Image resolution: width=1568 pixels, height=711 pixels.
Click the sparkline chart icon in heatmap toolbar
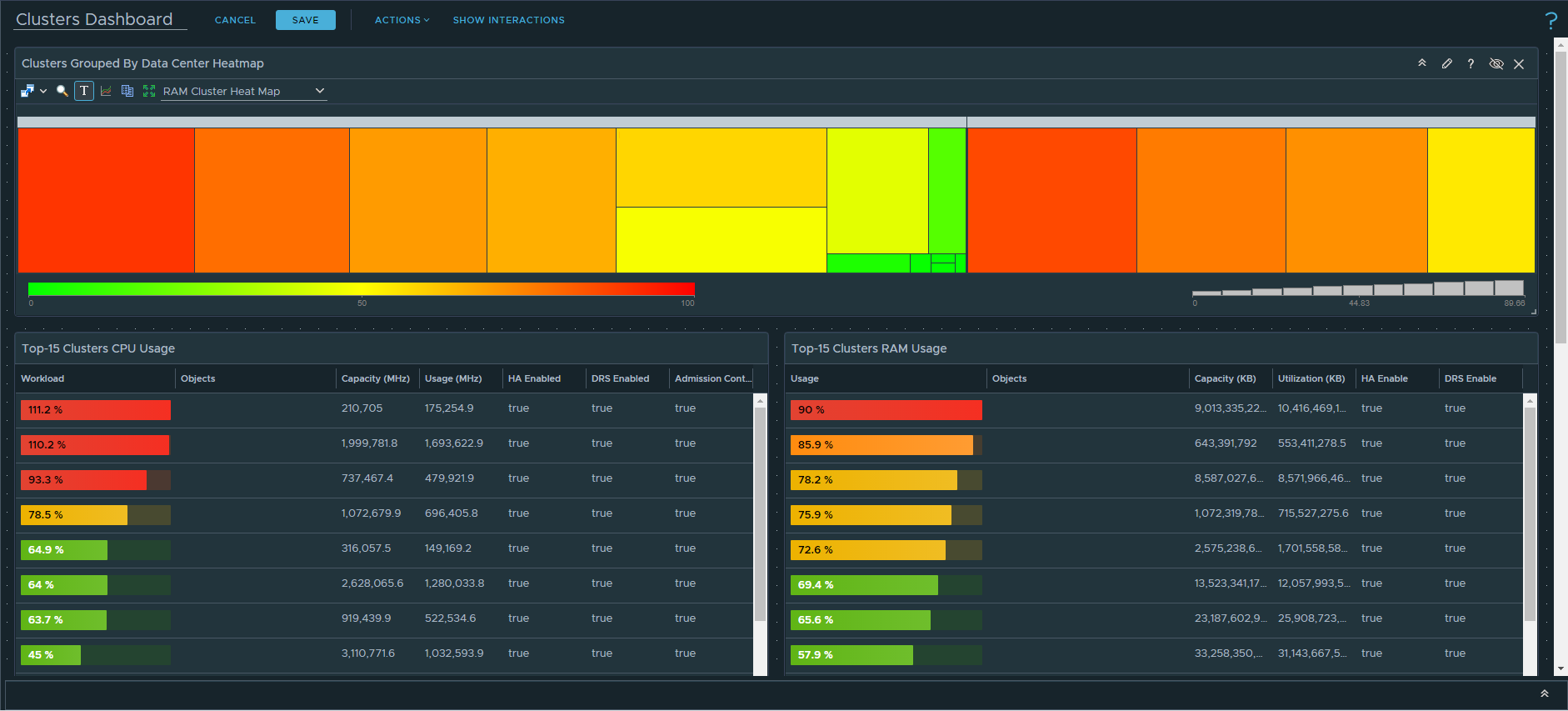click(106, 91)
